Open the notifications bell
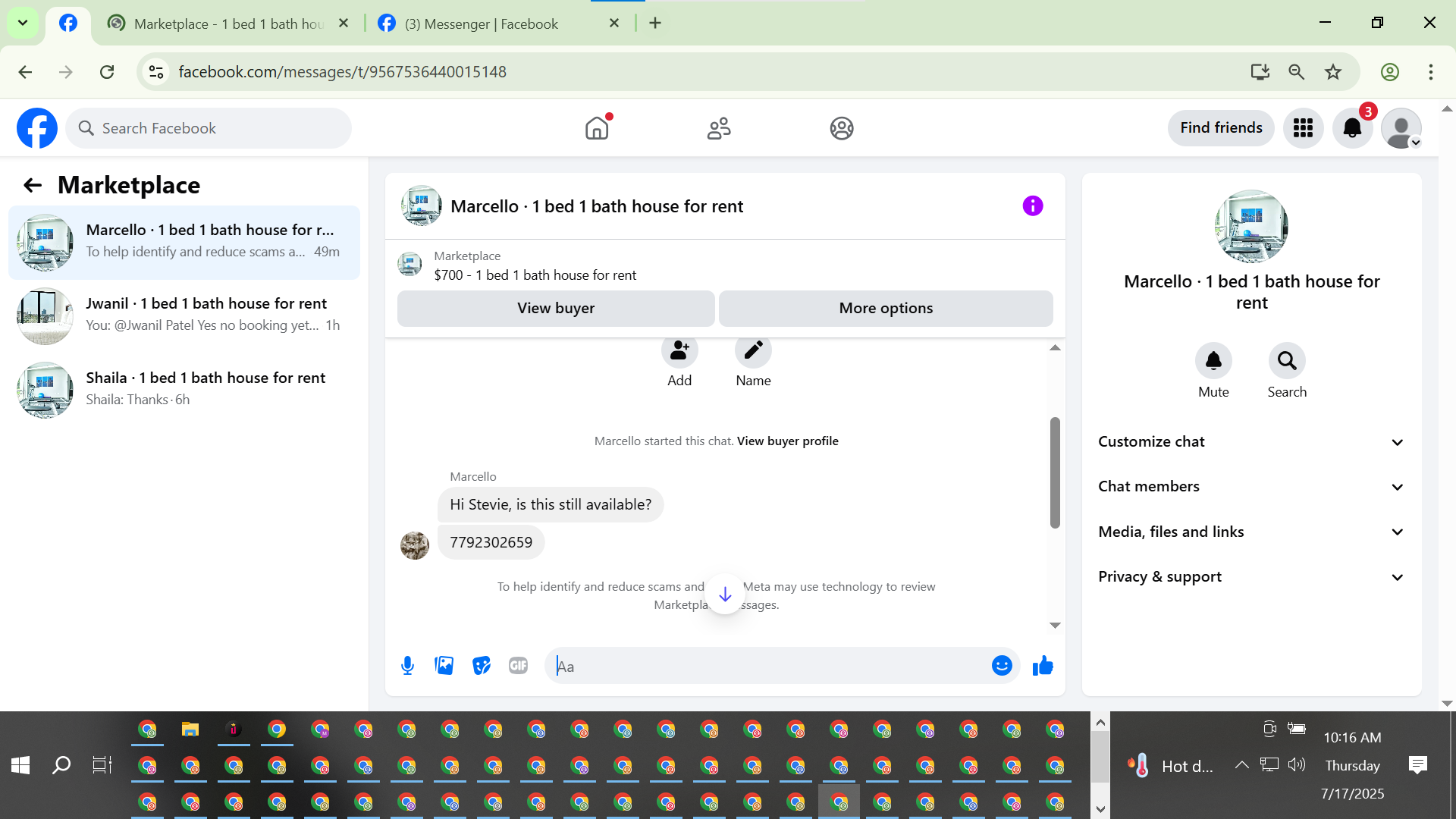1456x819 pixels. point(1352,128)
